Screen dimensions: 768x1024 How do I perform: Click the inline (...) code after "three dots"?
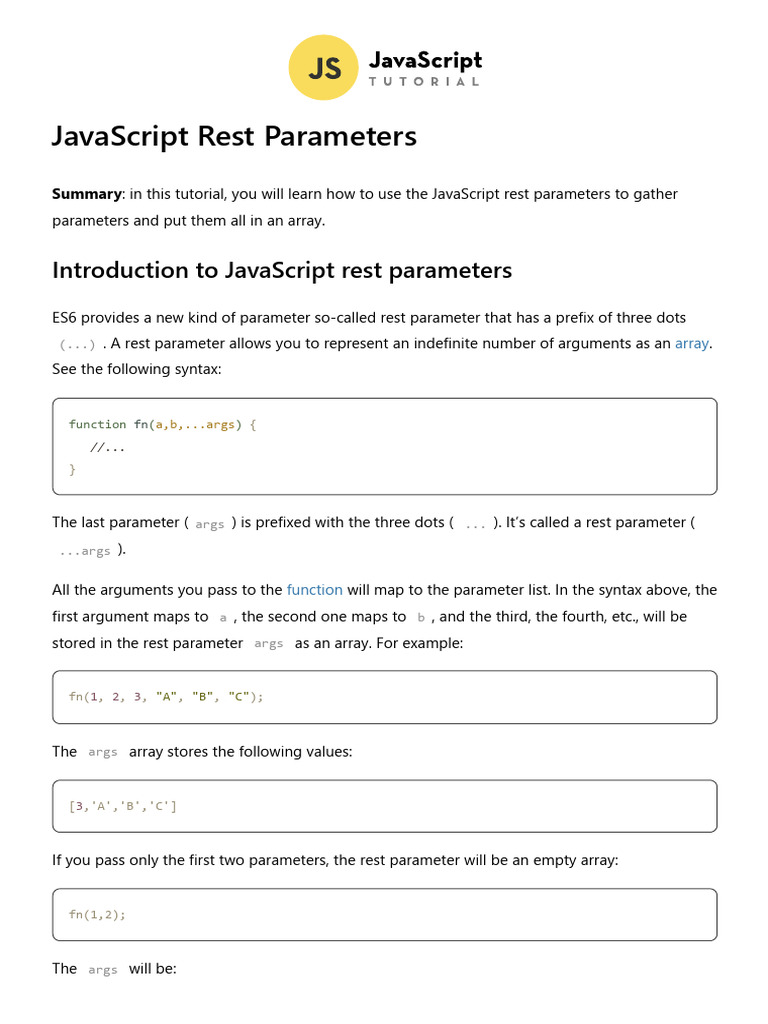tap(77, 345)
